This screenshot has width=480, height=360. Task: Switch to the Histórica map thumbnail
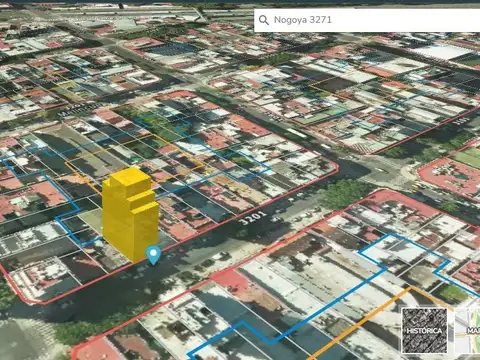tap(424, 330)
